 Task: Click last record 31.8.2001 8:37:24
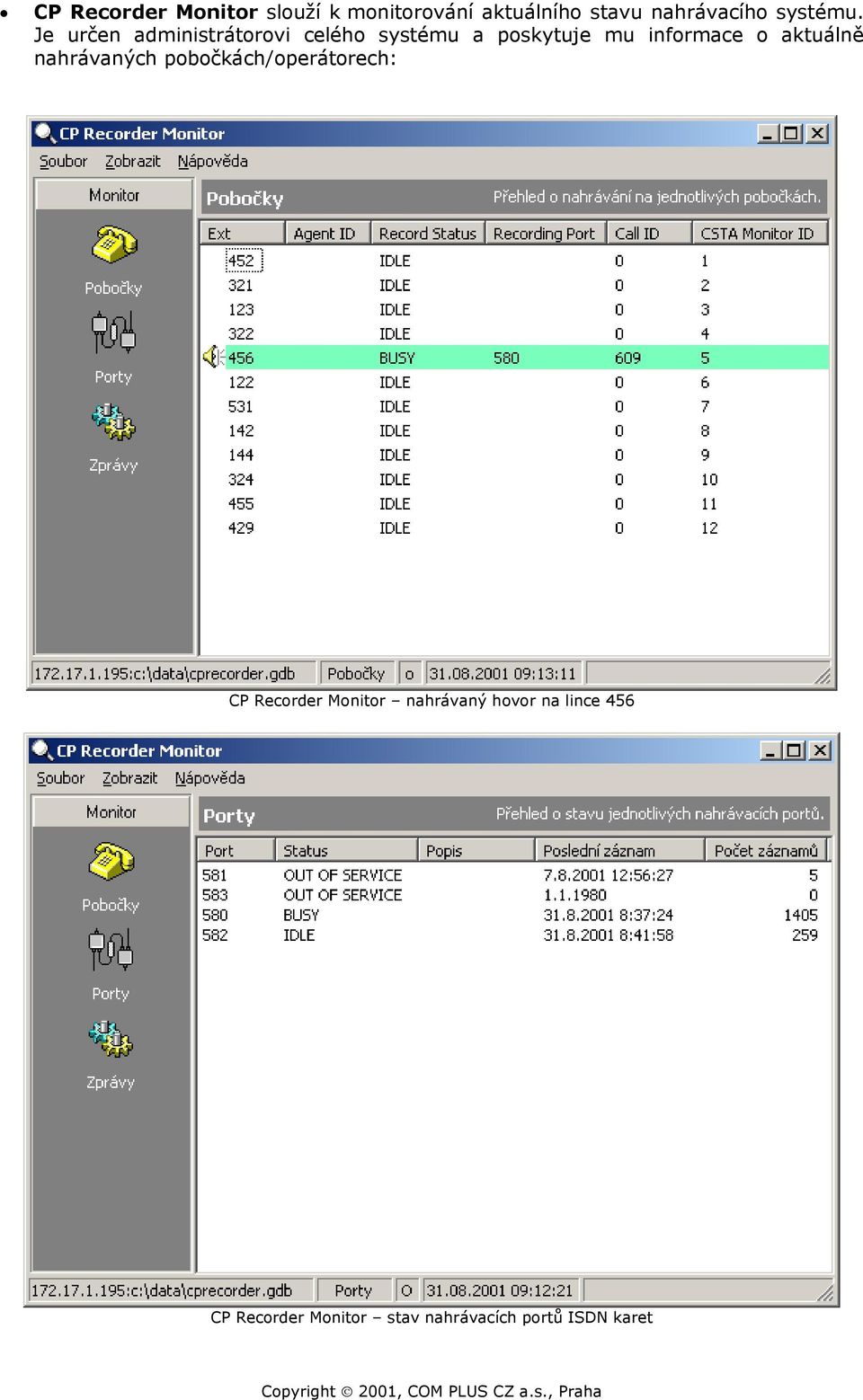tap(609, 915)
